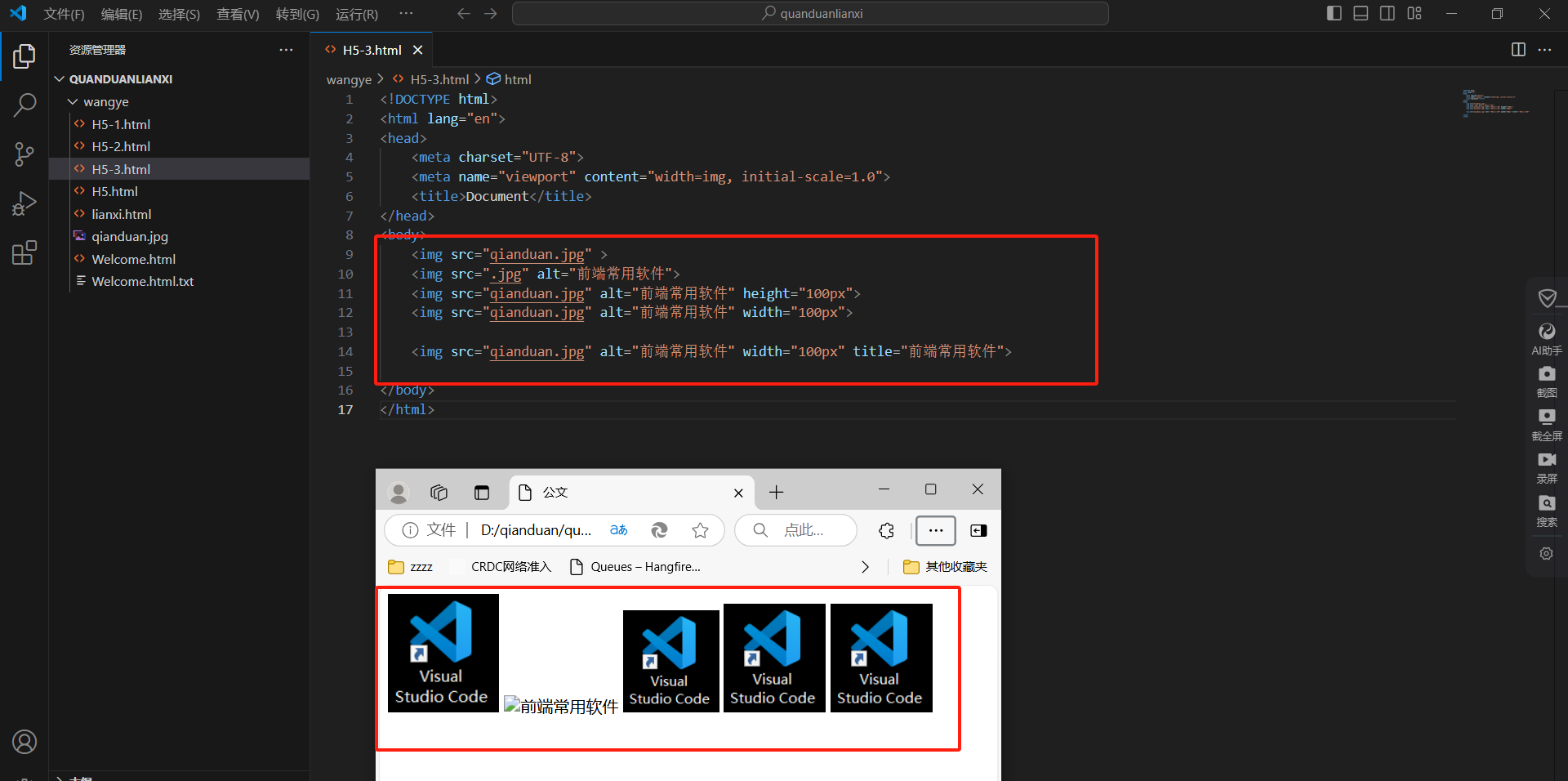Open browser Settings and more menu
Image resolution: width=1568 pixels, height=781 pixels.
click(936, 530)
